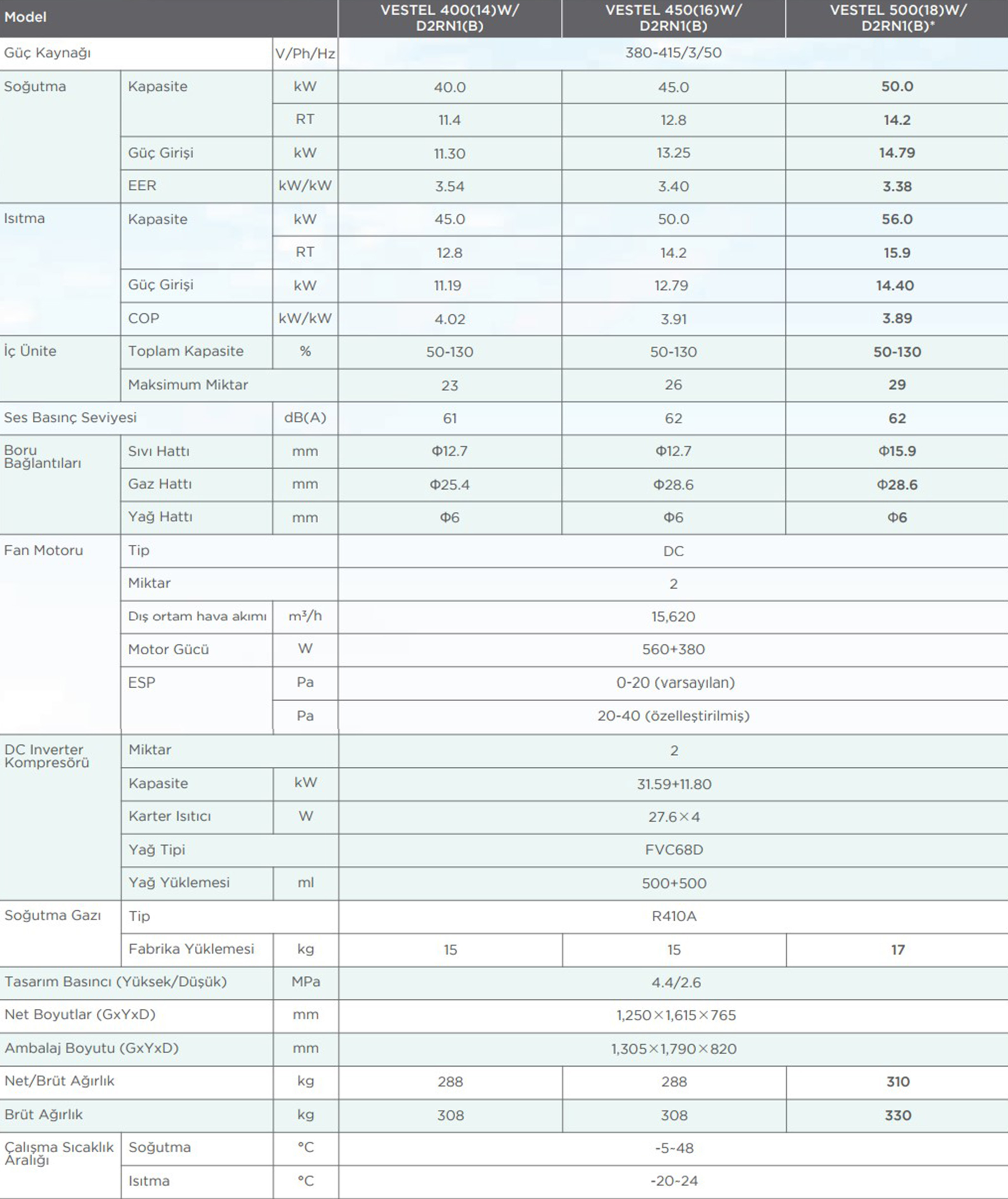Click the '3.91' COP value

[x=673, y=319]
